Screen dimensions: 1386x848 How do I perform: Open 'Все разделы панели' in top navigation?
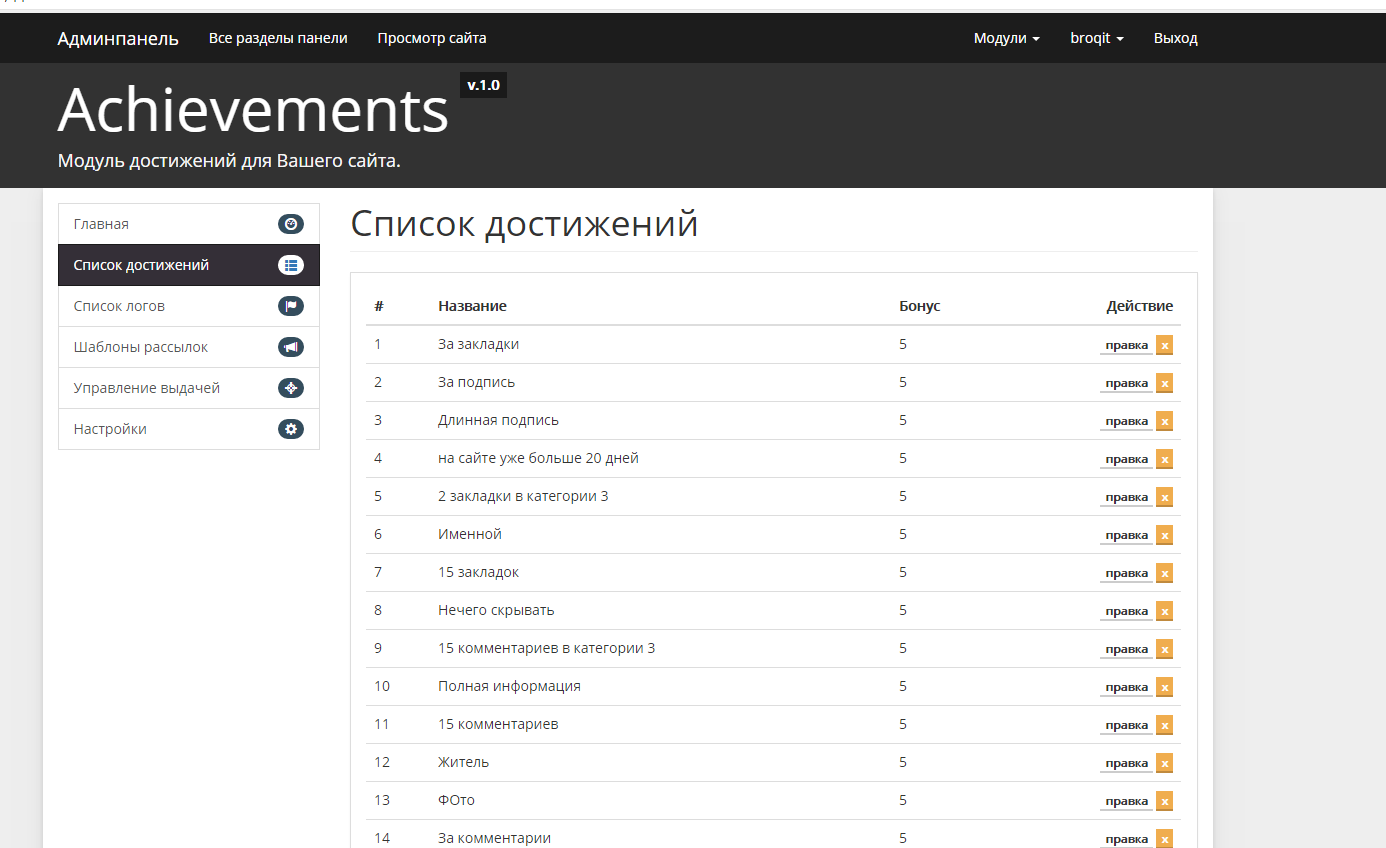[x=278, y=38]
